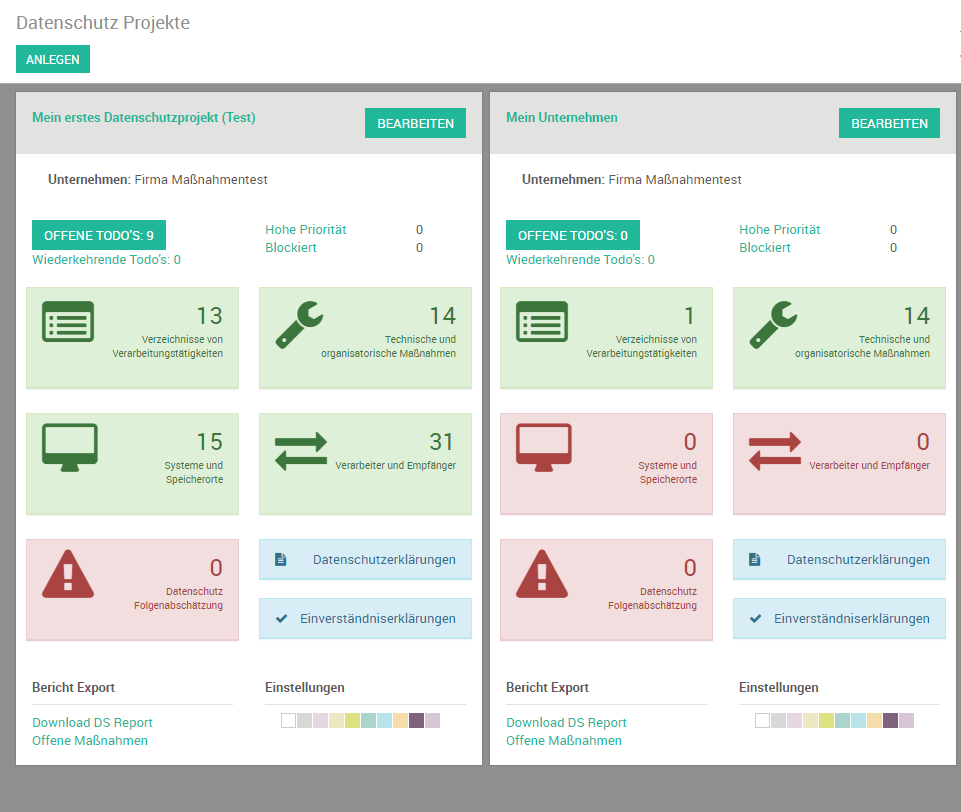Pick the white color swatch in Mein Unternehmen
Viewport: 961px width, 812px height.
[762, 721]
